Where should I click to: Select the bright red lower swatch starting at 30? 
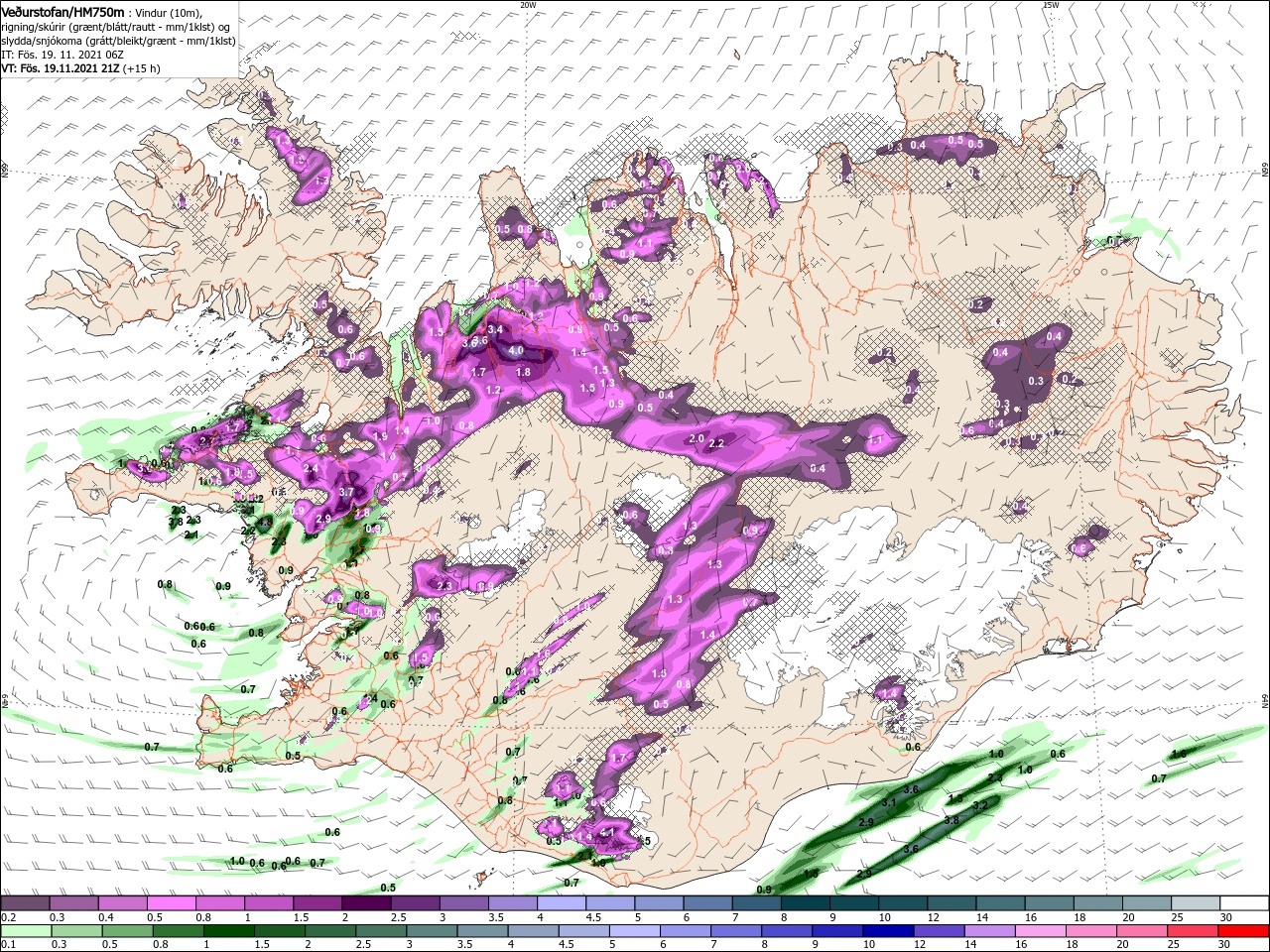[x=1244, y=931]
